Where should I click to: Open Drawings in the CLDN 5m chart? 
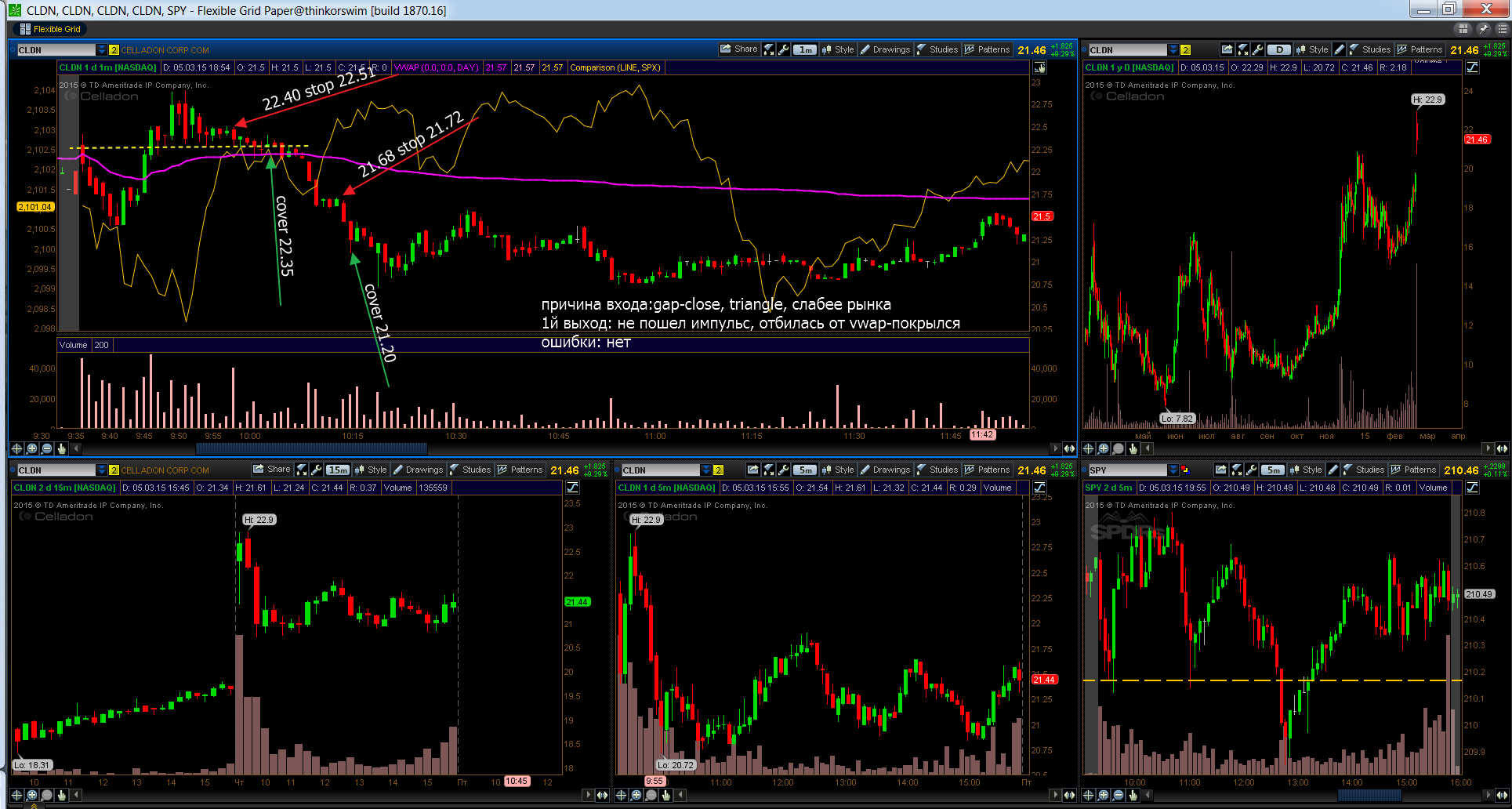(885, 470)
